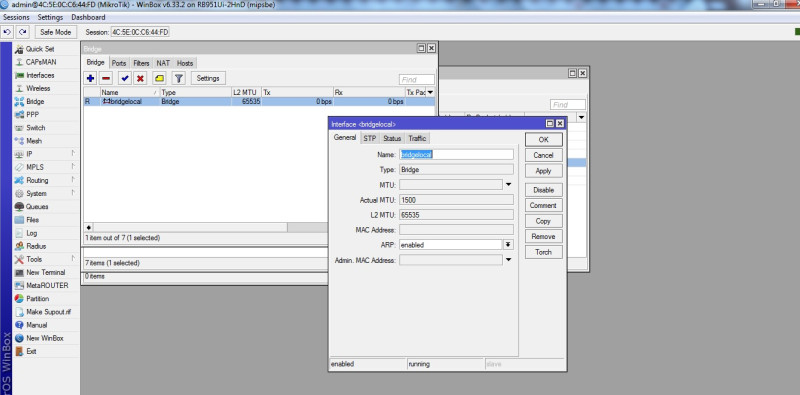
Task: Click the red X disable icon
Action: (140, 79)
